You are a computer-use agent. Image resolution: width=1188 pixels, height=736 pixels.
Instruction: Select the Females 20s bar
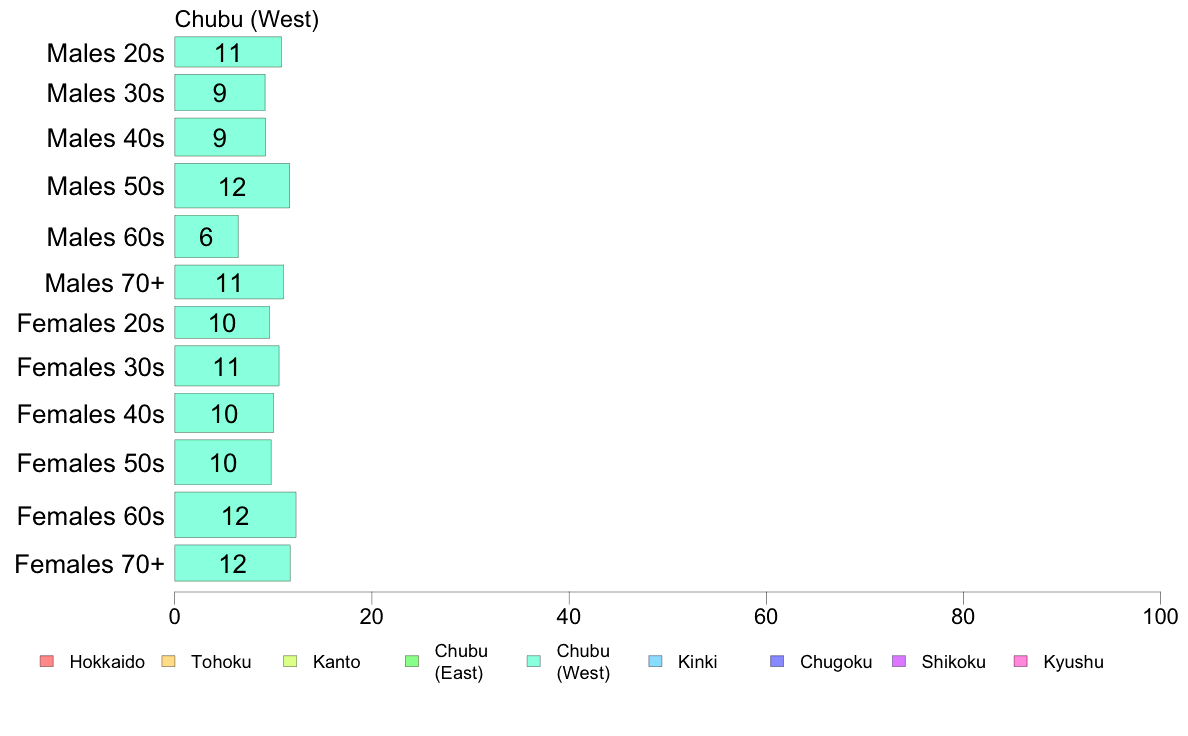(222, 323)
